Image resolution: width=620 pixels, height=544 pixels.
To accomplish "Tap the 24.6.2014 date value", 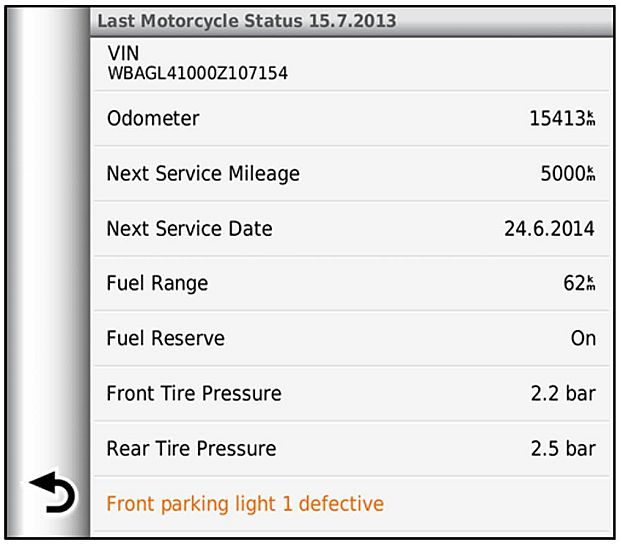I will tap(549, 229).
